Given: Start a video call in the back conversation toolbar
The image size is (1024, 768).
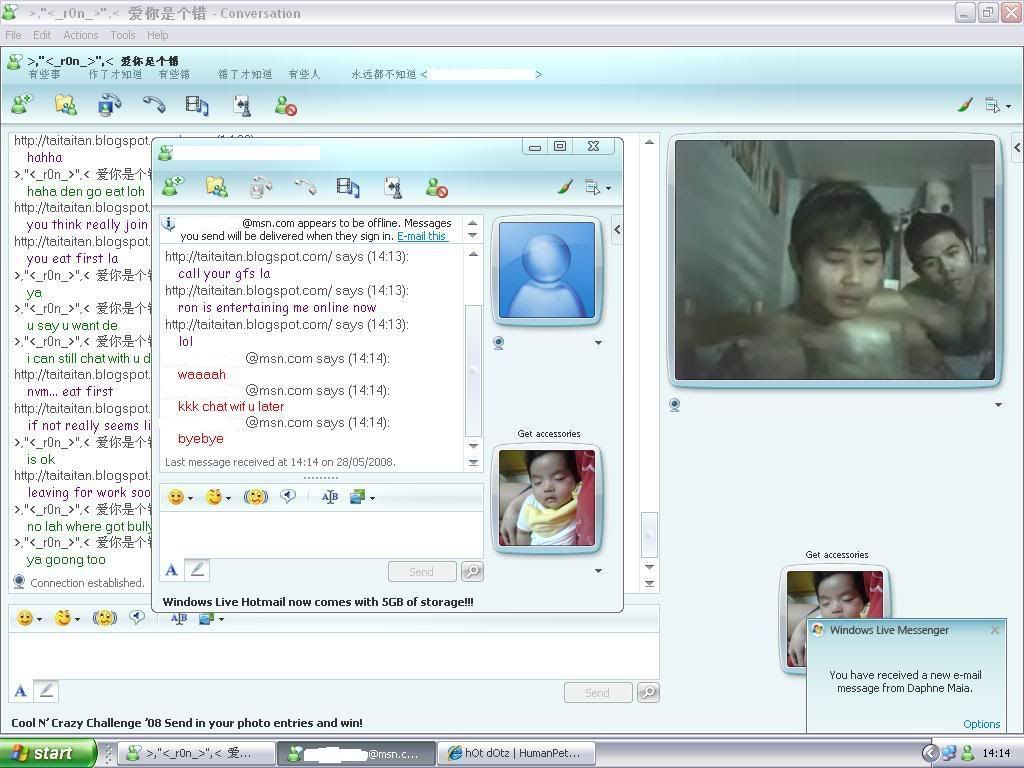Looking at the screenshot, I should [110, 104].
